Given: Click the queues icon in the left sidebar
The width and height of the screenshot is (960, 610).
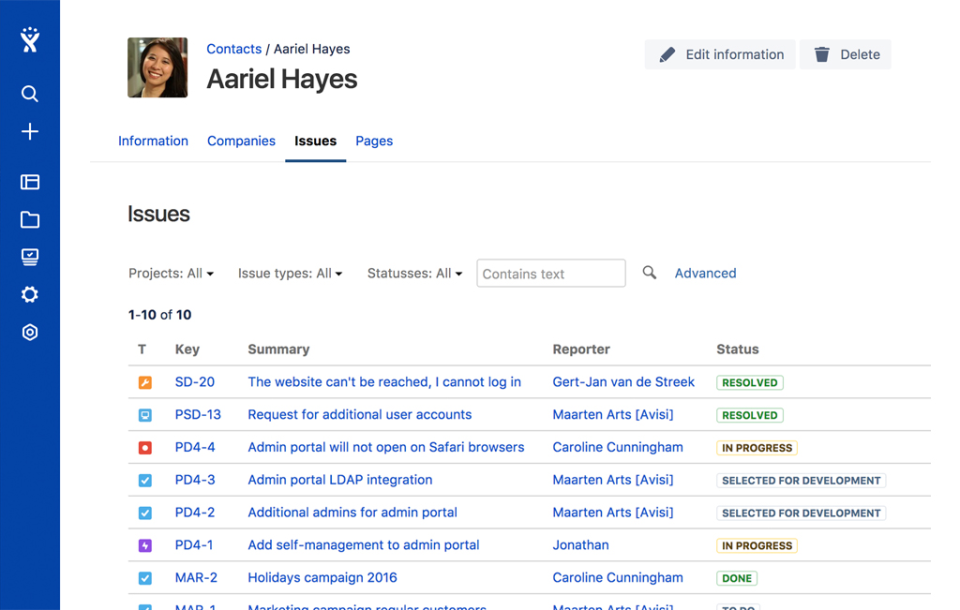Looking at the screenshot, I should point(30,256).
